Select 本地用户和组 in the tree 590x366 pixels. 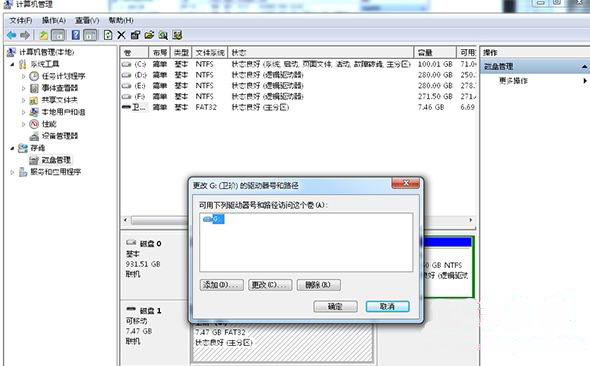(63, 112)
